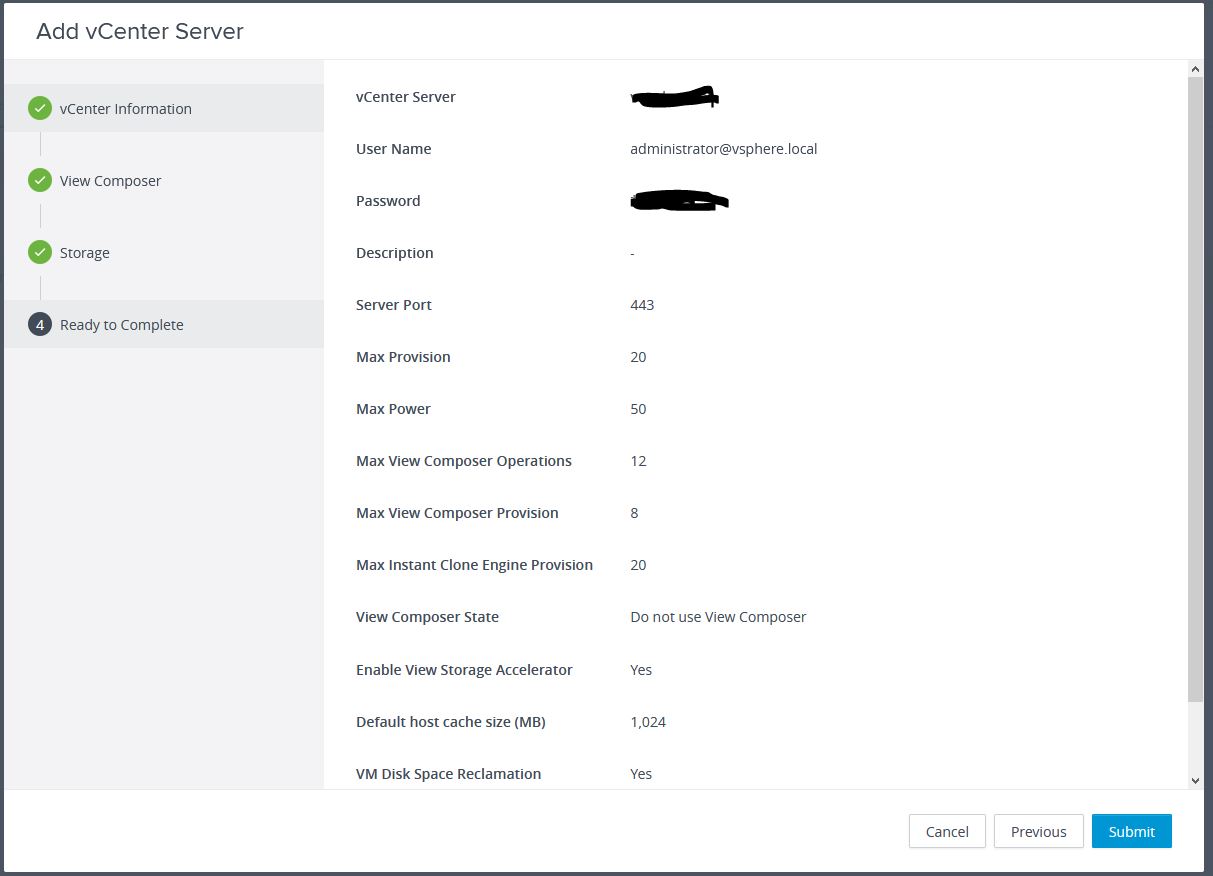The image size is (1213, 876).
Task: Click the Instant Clone Engine Provision value 20
Action: coord(638,565)
